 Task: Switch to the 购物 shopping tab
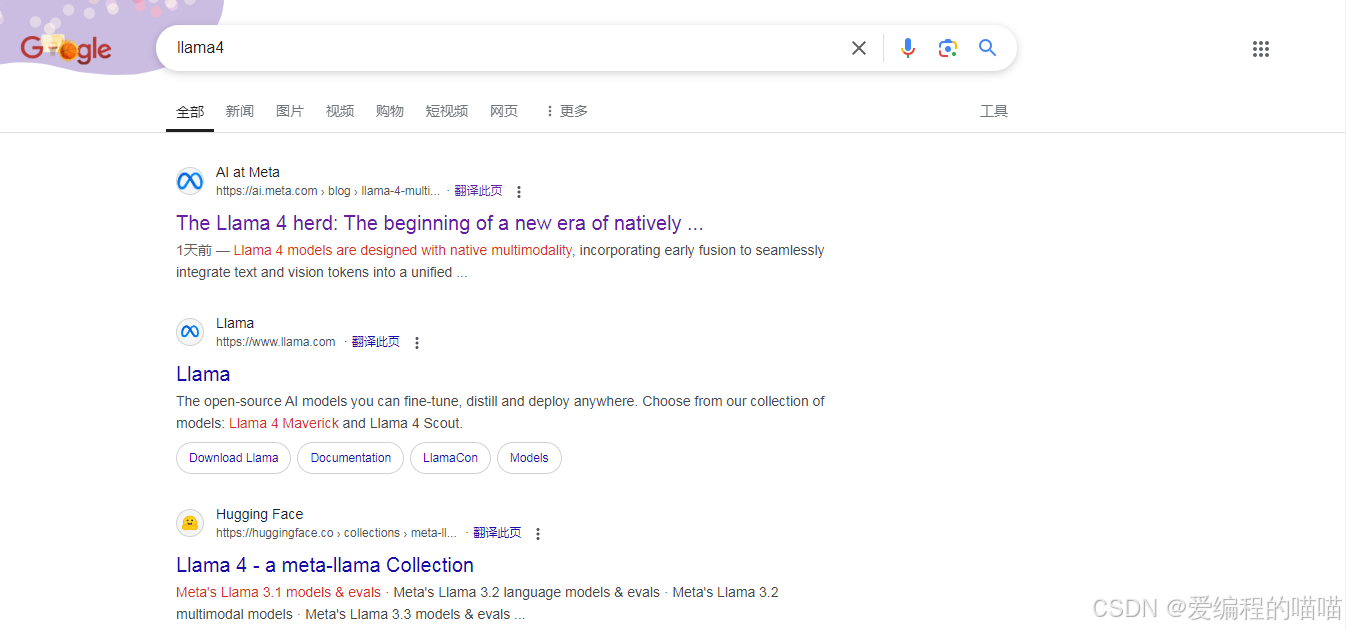[390, 111]
